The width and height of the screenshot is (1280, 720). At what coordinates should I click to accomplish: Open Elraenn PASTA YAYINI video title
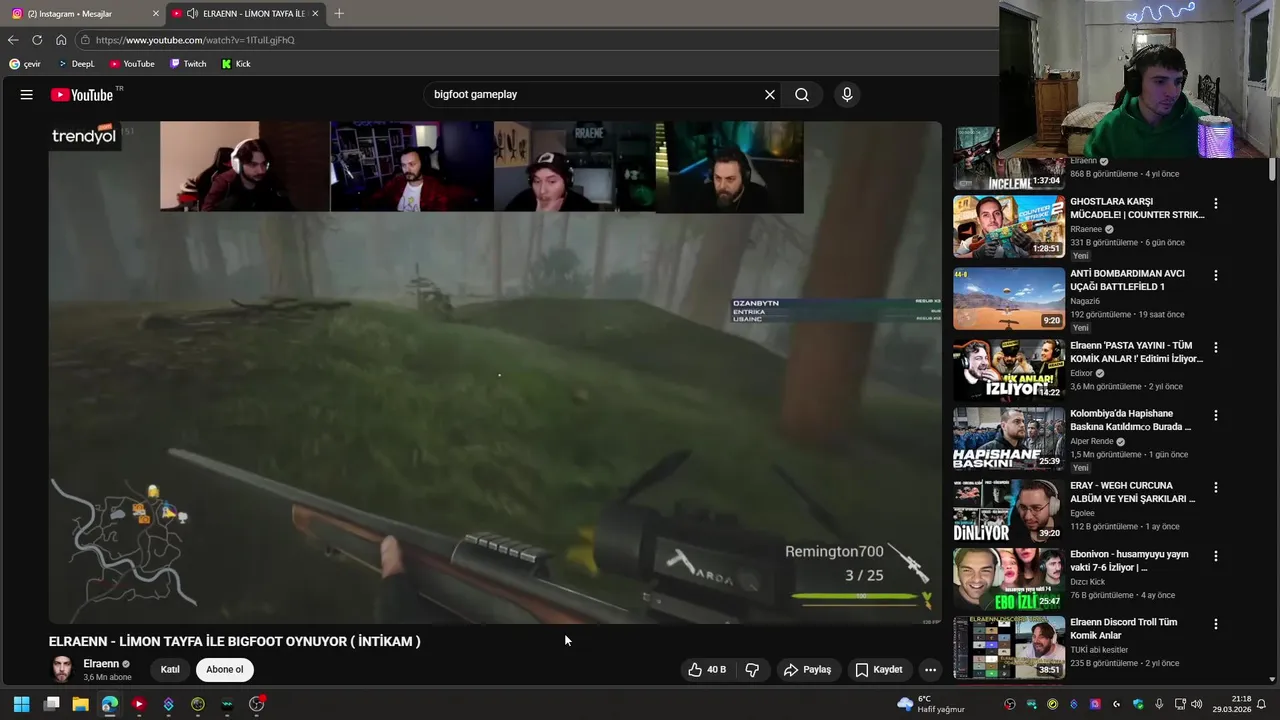pyautogui.click(x=1136, y=352)
